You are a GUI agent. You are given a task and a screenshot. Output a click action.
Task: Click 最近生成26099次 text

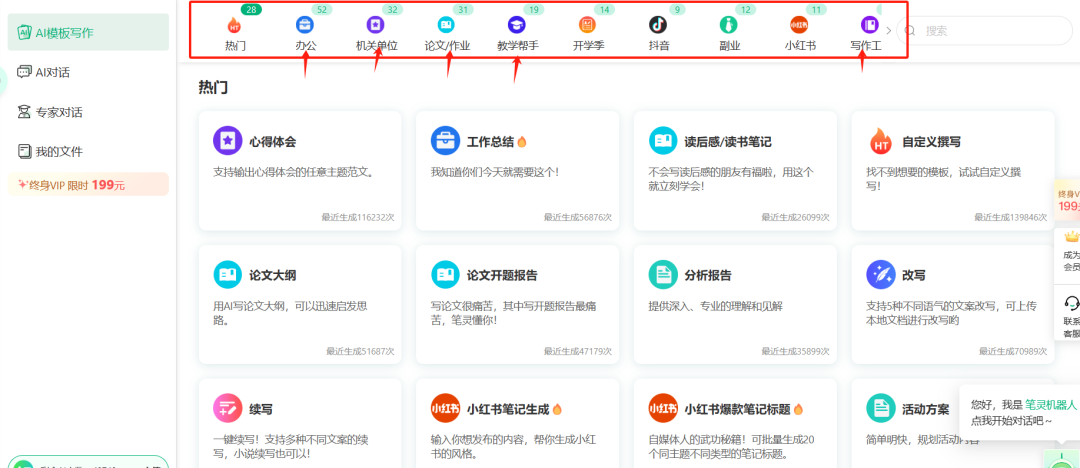coord(795,216)
